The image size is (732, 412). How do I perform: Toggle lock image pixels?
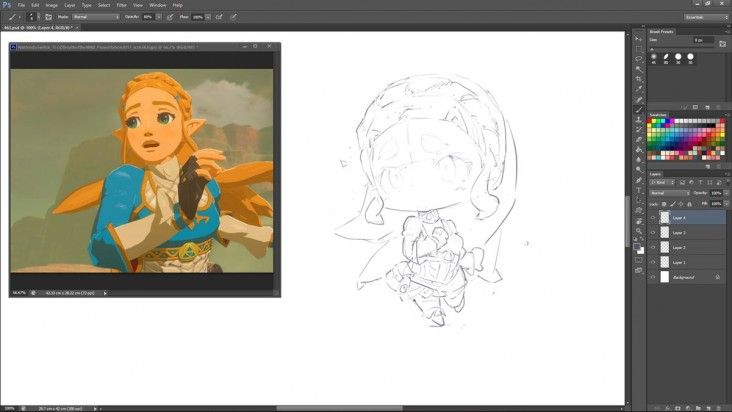[x=673, y=204]
